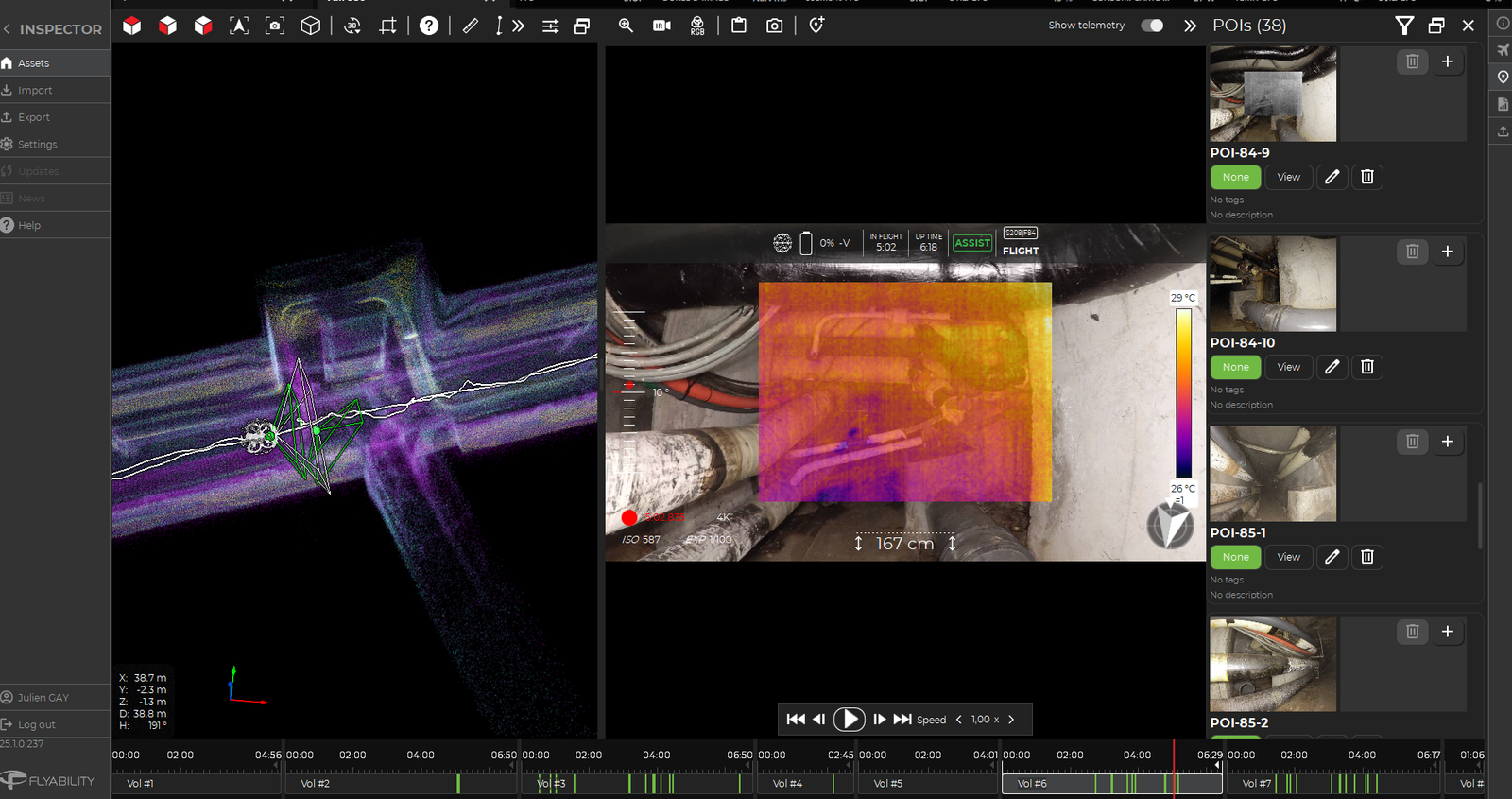Open the sliders adjustment settings icon
The image size is (1512, 799).
coord(550,26)
